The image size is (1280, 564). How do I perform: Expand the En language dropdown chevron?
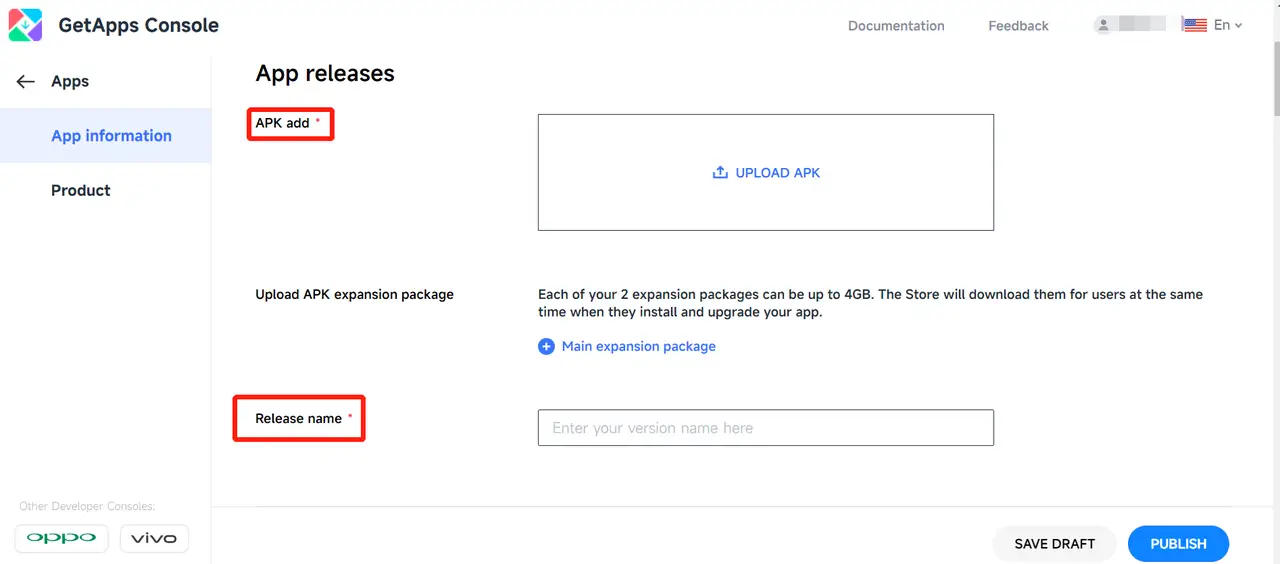point(1238,26)
